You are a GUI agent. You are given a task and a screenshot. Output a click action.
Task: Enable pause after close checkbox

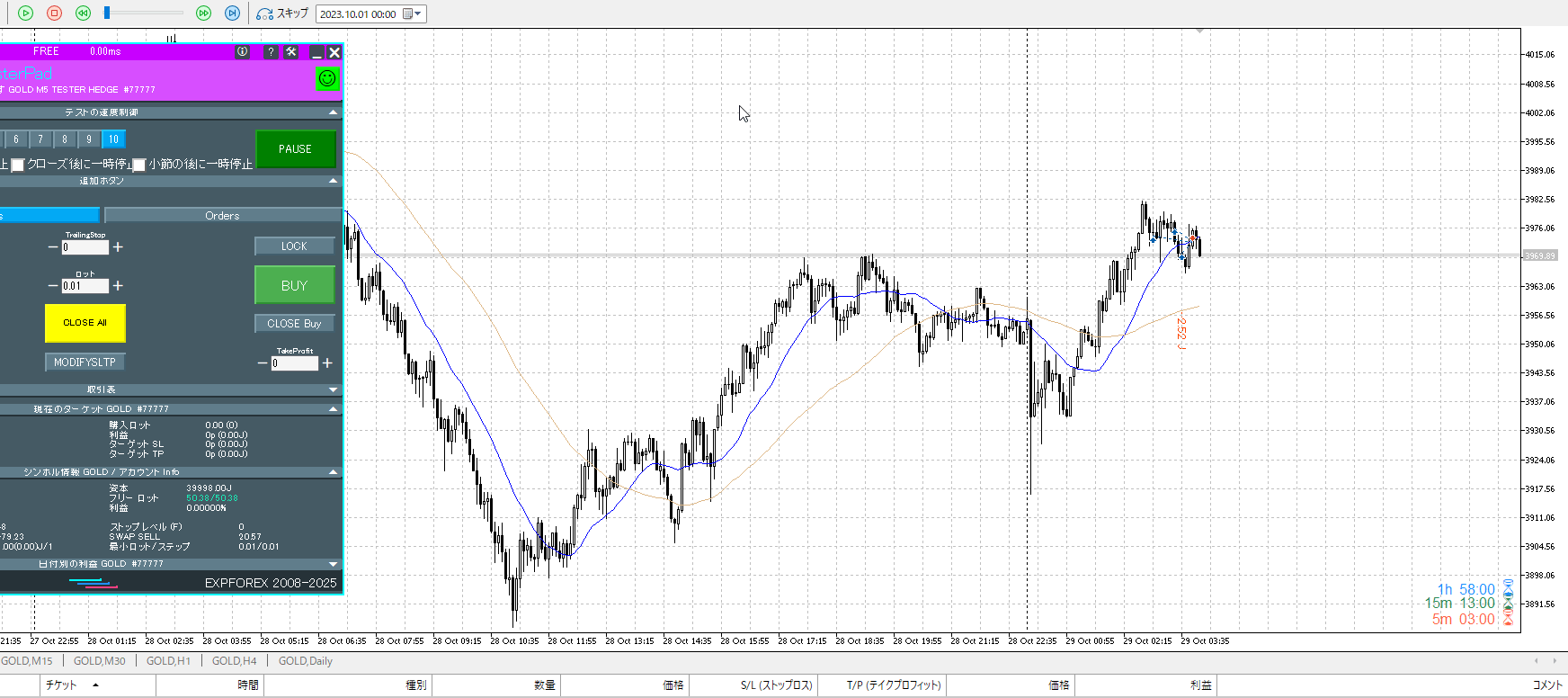[x=17, y=166]
